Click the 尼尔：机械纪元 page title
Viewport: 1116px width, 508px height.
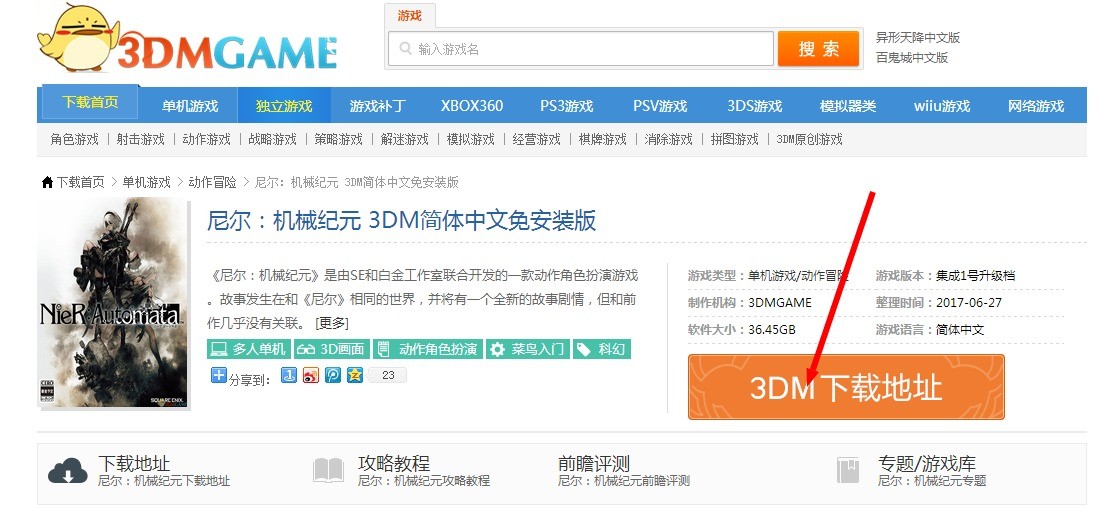point(401,220)
